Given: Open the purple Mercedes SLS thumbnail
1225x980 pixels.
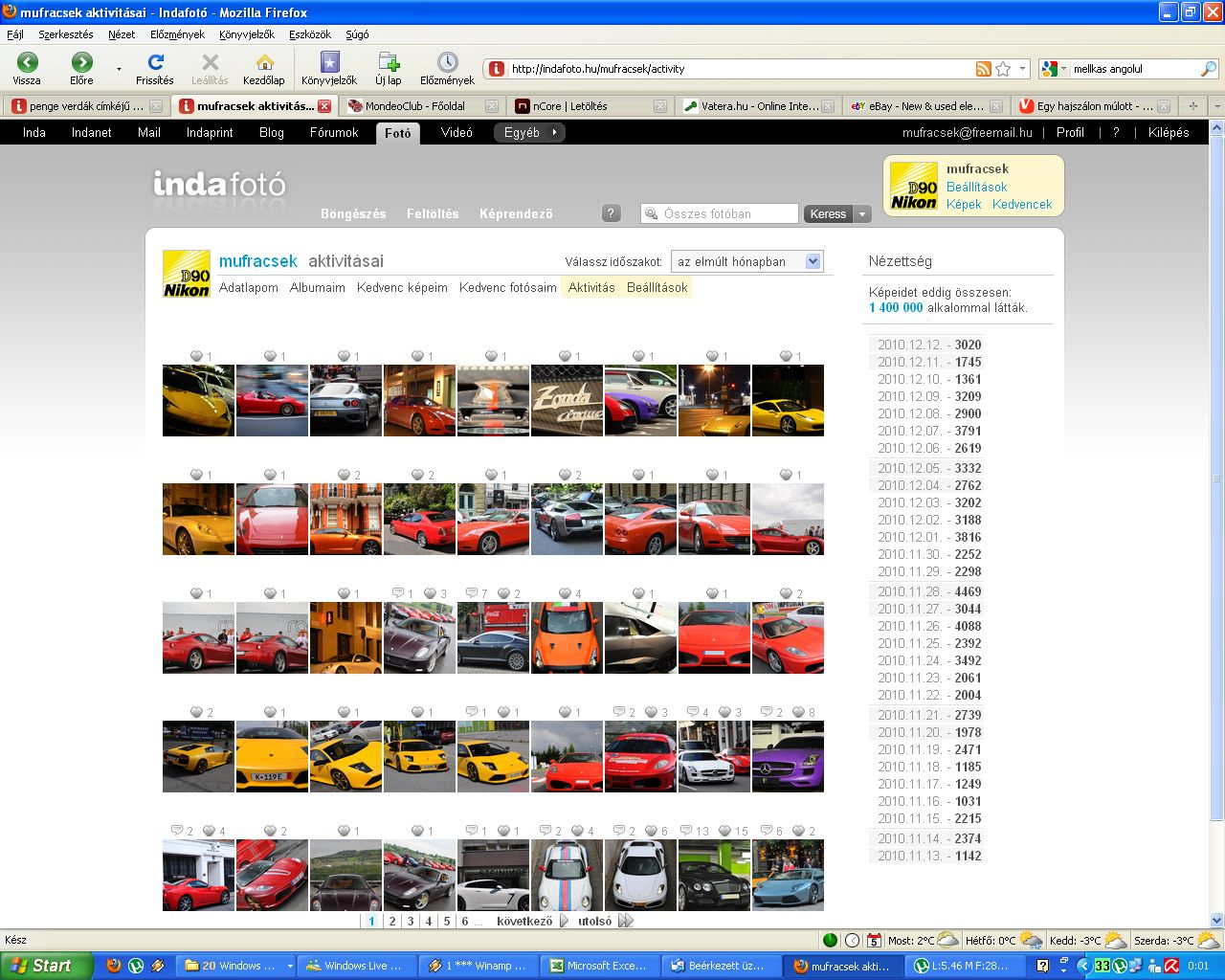Looking at the screenshot, I should pyautogui.click(x=789, y=756).
